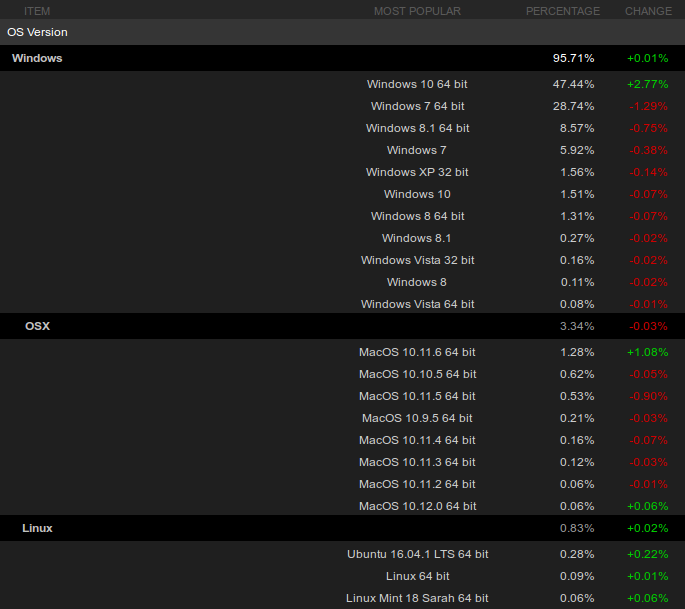Click the -0.90% change value
The height and width of the screenshot is (609, 685).
click(x=648, y=396)
